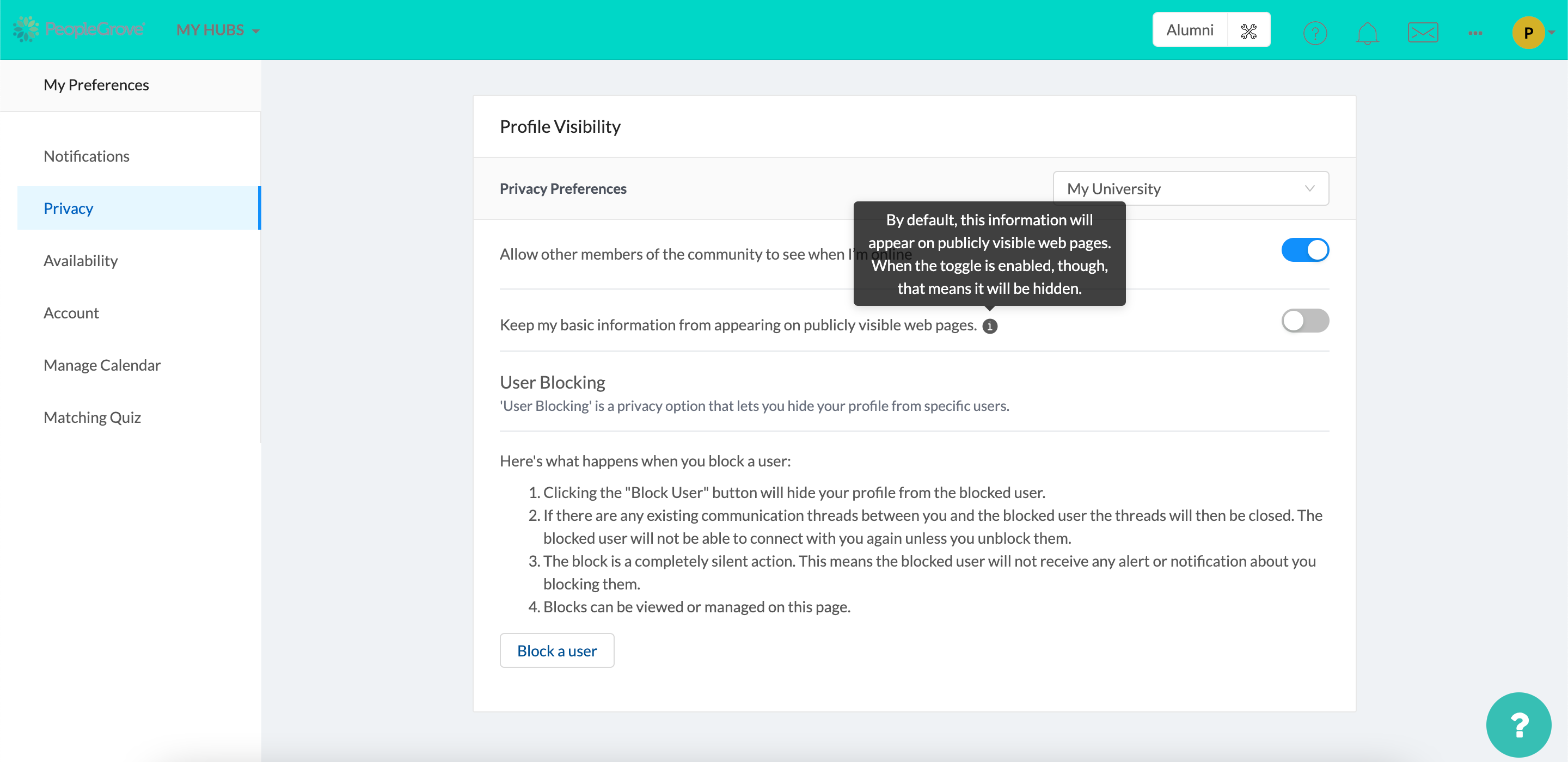The height and width of the screenshot is (762, 1568).
Task: Click the PeopleGrove logo
Action: (x=79, y=29)
